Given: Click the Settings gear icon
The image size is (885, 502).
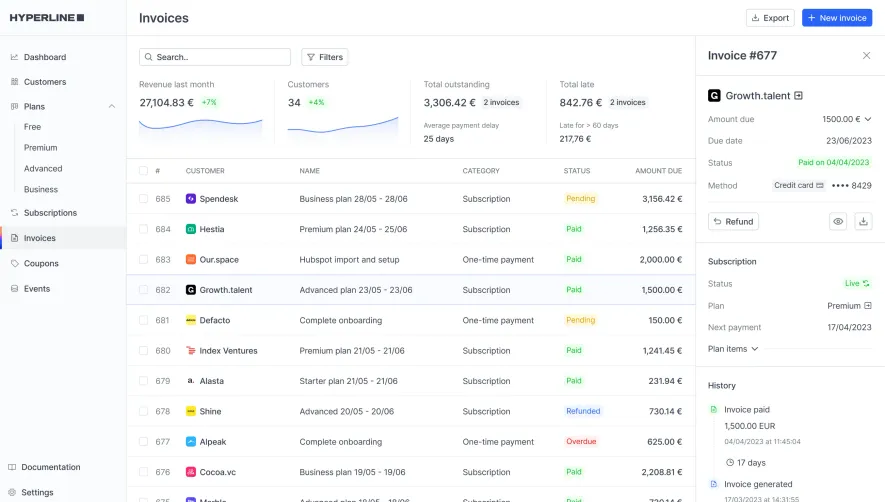Looking at the screenshot, I should pyautogui.click(x=12, y=492).
